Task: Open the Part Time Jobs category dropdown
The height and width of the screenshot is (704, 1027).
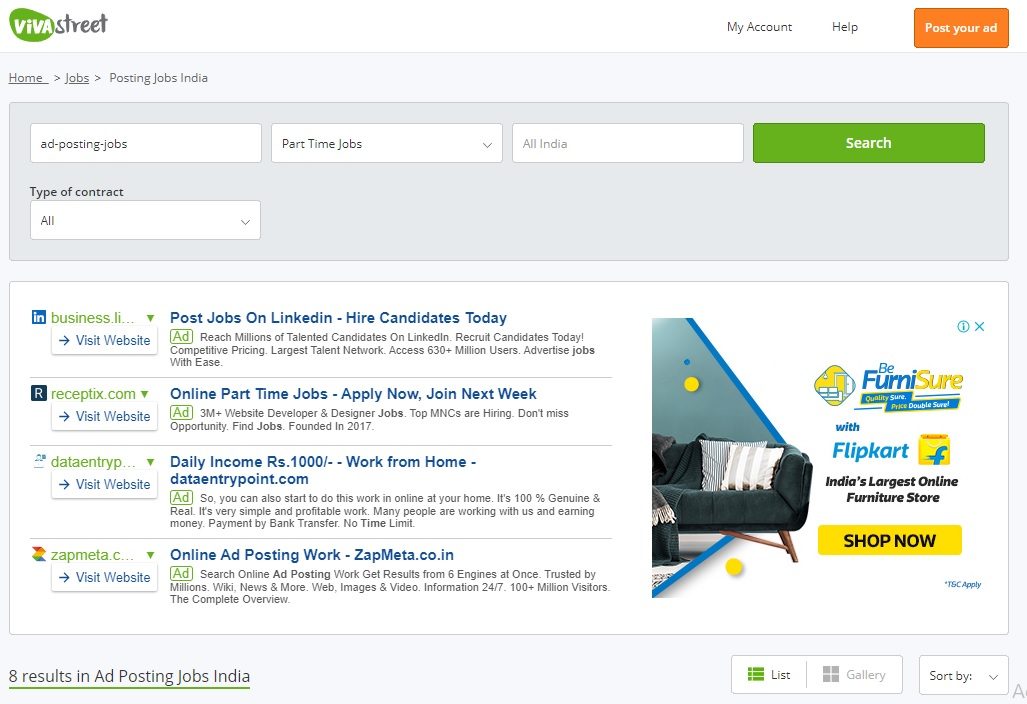Action: [x=386, y=143]
